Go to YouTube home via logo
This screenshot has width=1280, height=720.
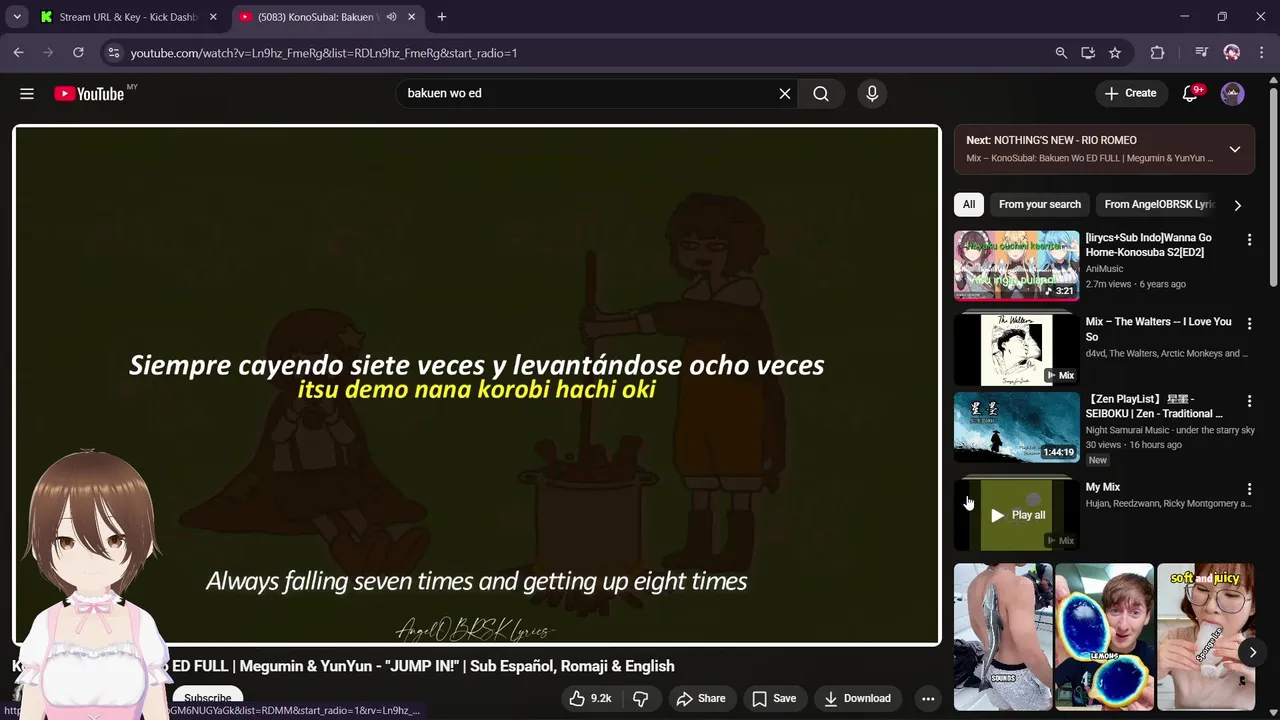click(89, 93)
